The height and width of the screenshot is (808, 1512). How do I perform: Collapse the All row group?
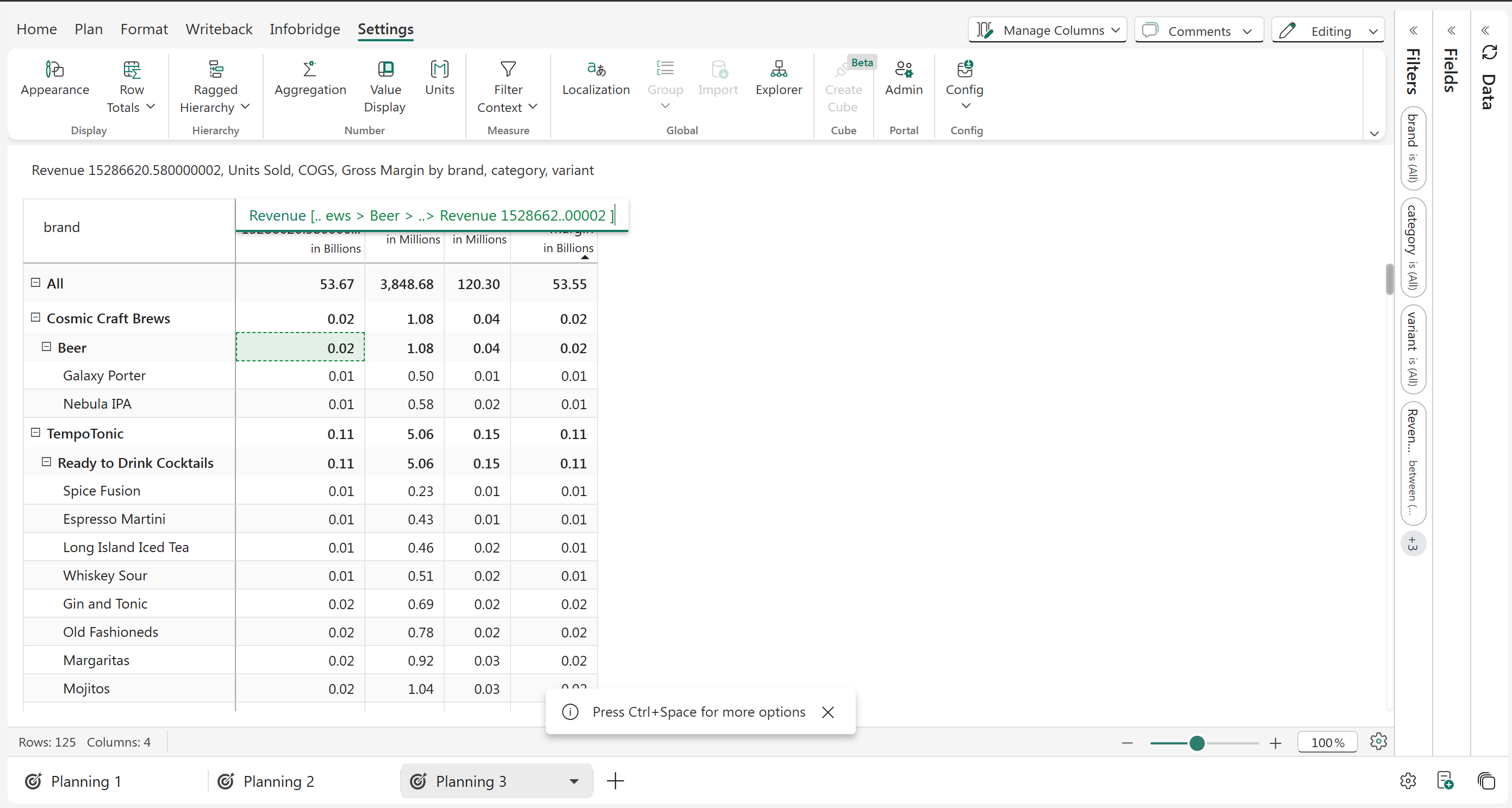(x=35, y=282)
